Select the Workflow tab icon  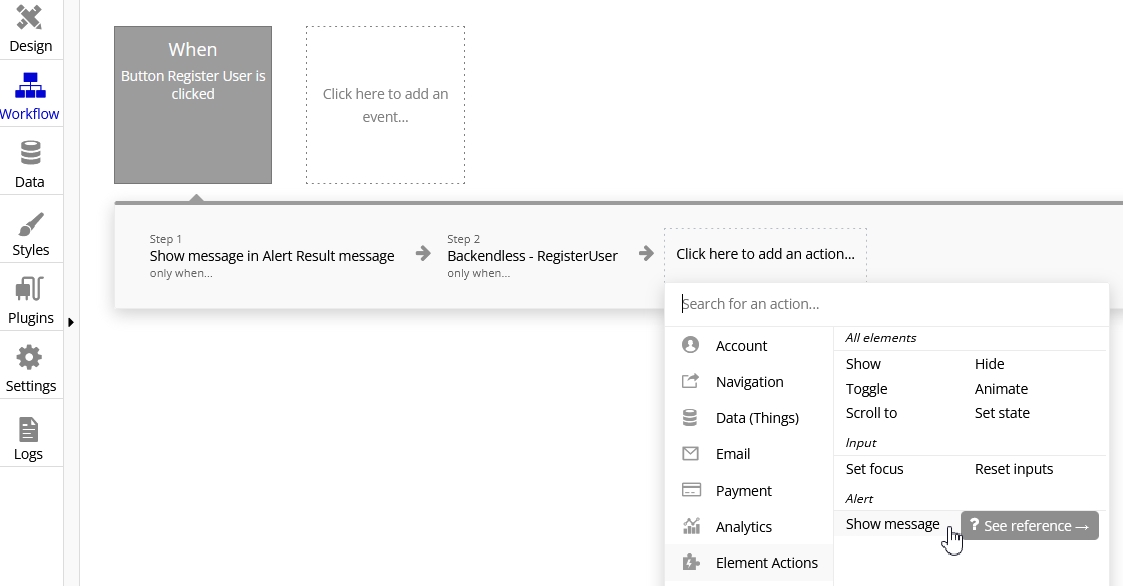[29, 85]
